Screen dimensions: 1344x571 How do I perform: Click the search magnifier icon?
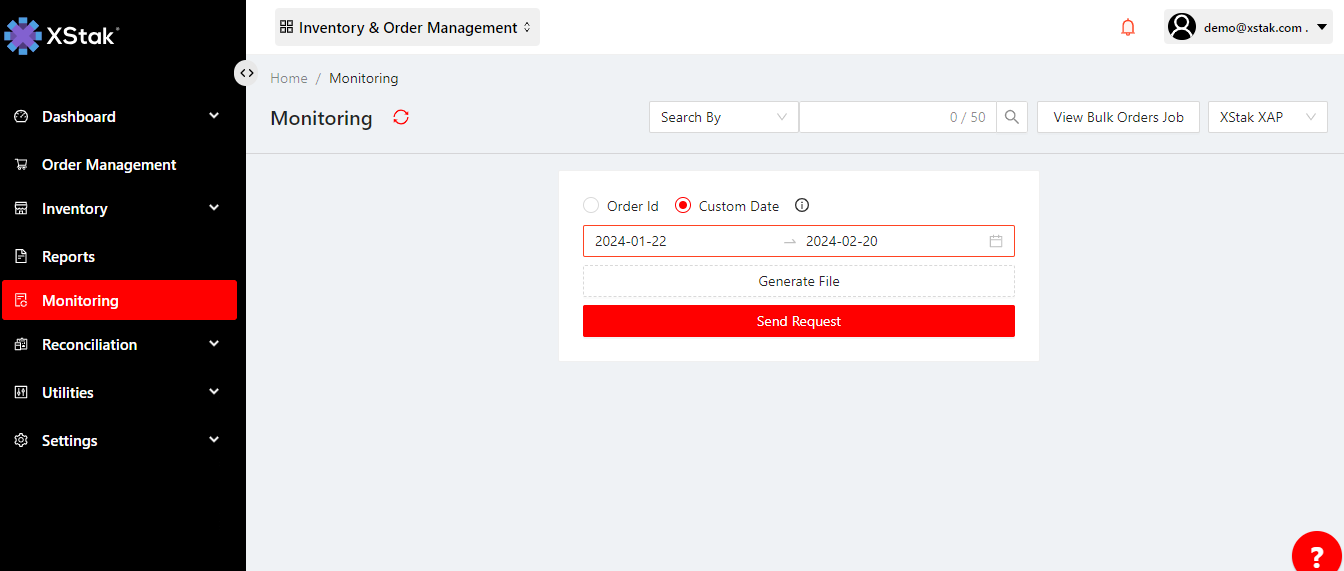[1012, 117]
